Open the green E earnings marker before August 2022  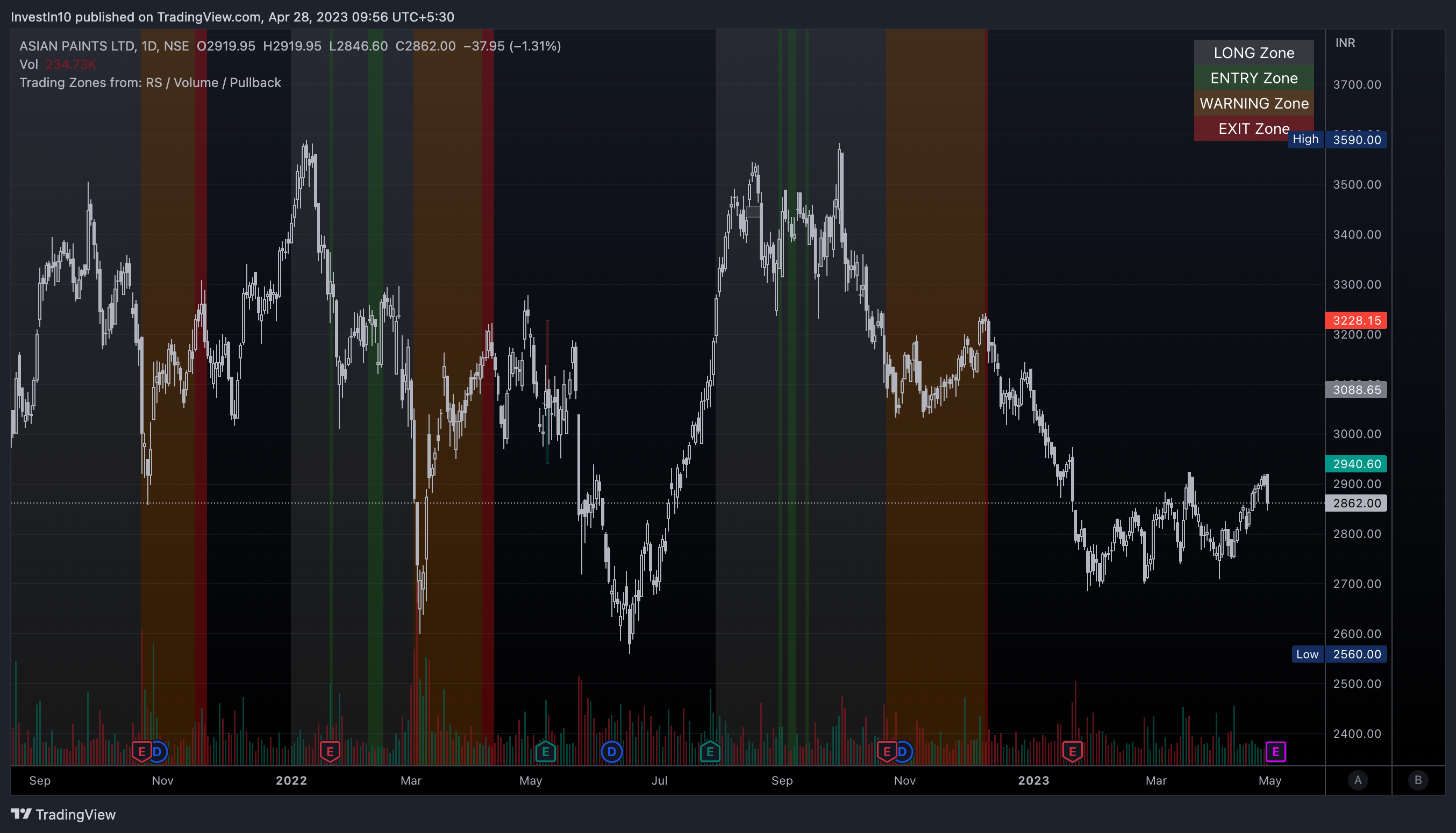point(710,752)
